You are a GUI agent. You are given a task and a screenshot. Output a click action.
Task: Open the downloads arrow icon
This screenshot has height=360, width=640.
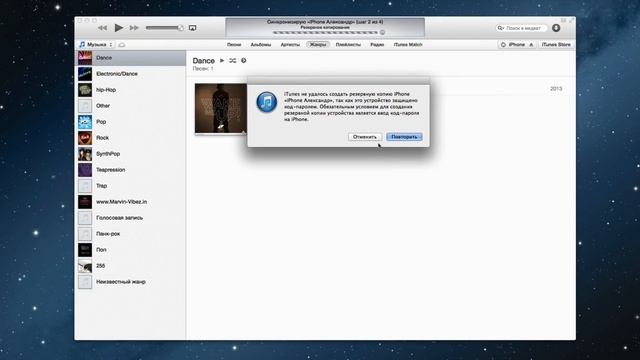[x=556, y=28]
